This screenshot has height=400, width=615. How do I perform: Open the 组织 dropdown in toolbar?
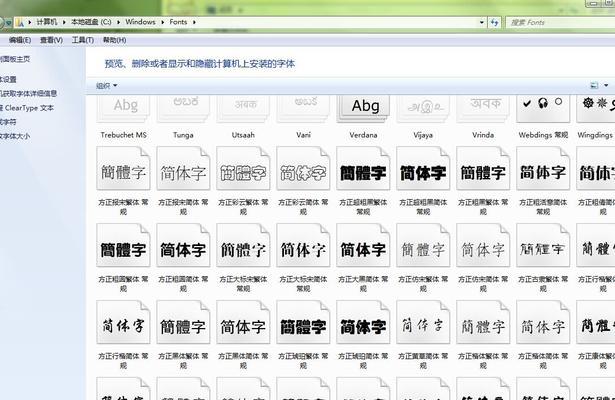(106, 86)
